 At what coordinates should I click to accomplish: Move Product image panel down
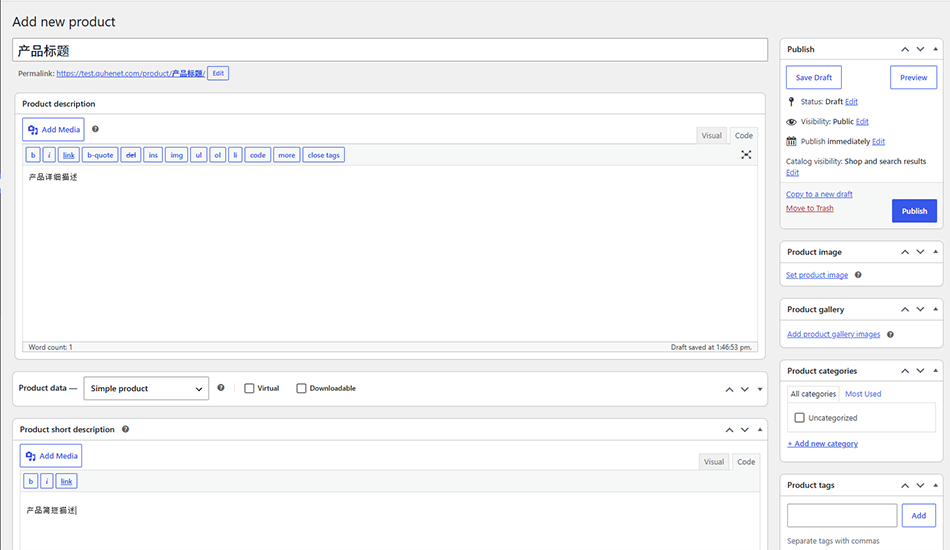pos(920,252)
